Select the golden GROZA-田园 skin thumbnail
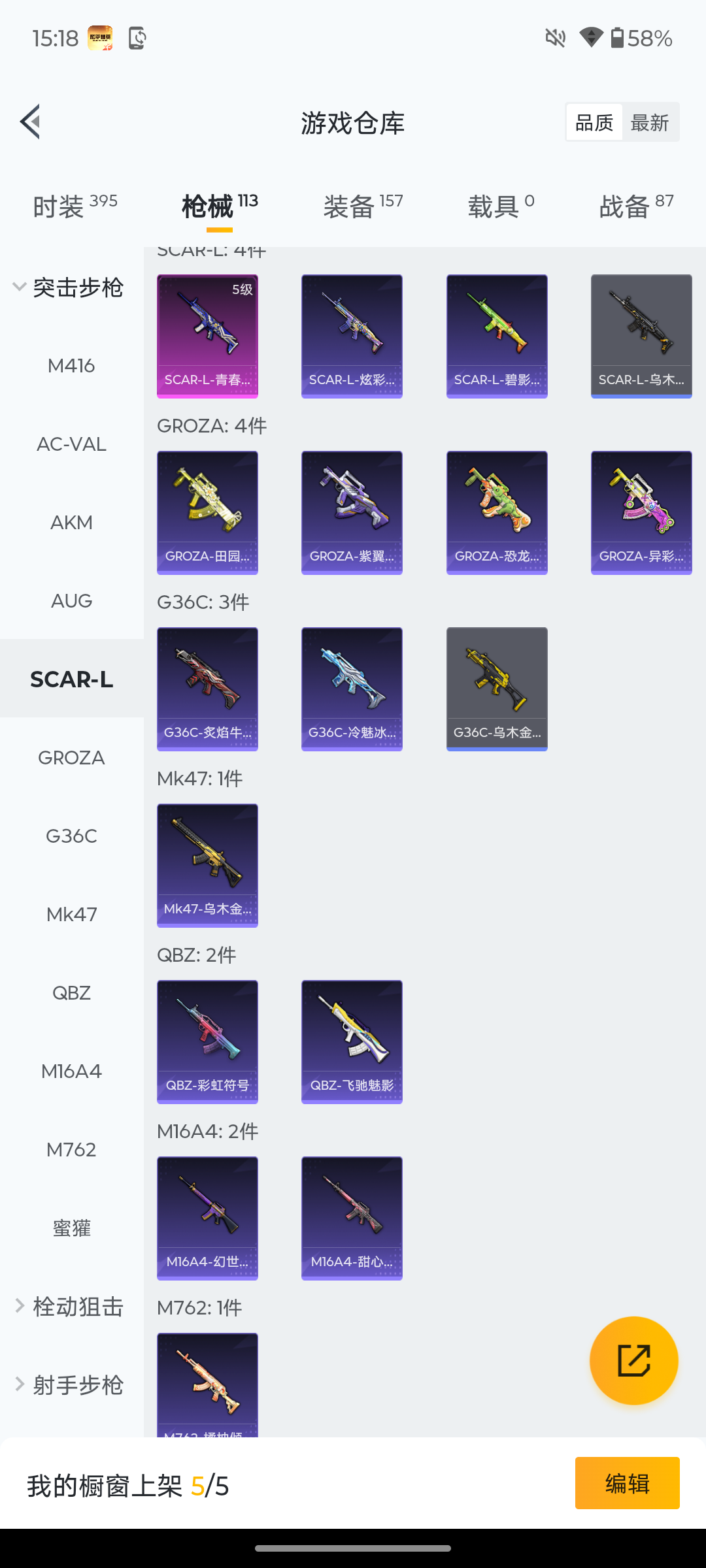The image size is (706, 1568). tap(207, 512)
